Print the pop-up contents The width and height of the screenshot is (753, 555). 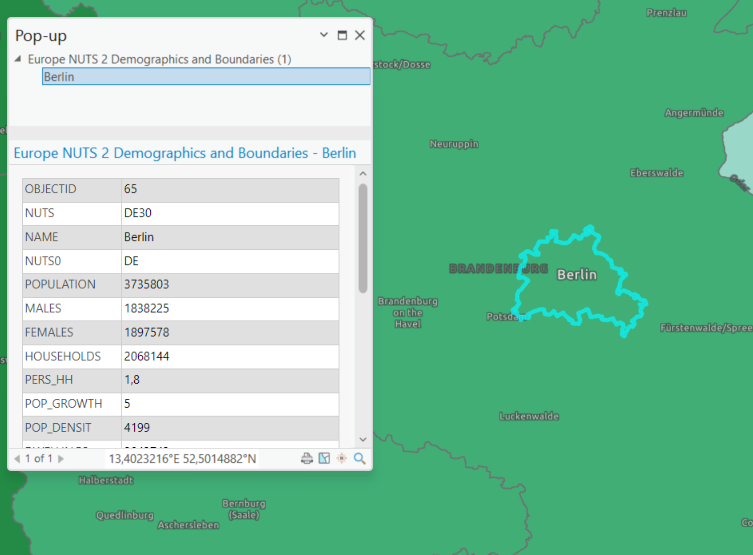(307, 458)
